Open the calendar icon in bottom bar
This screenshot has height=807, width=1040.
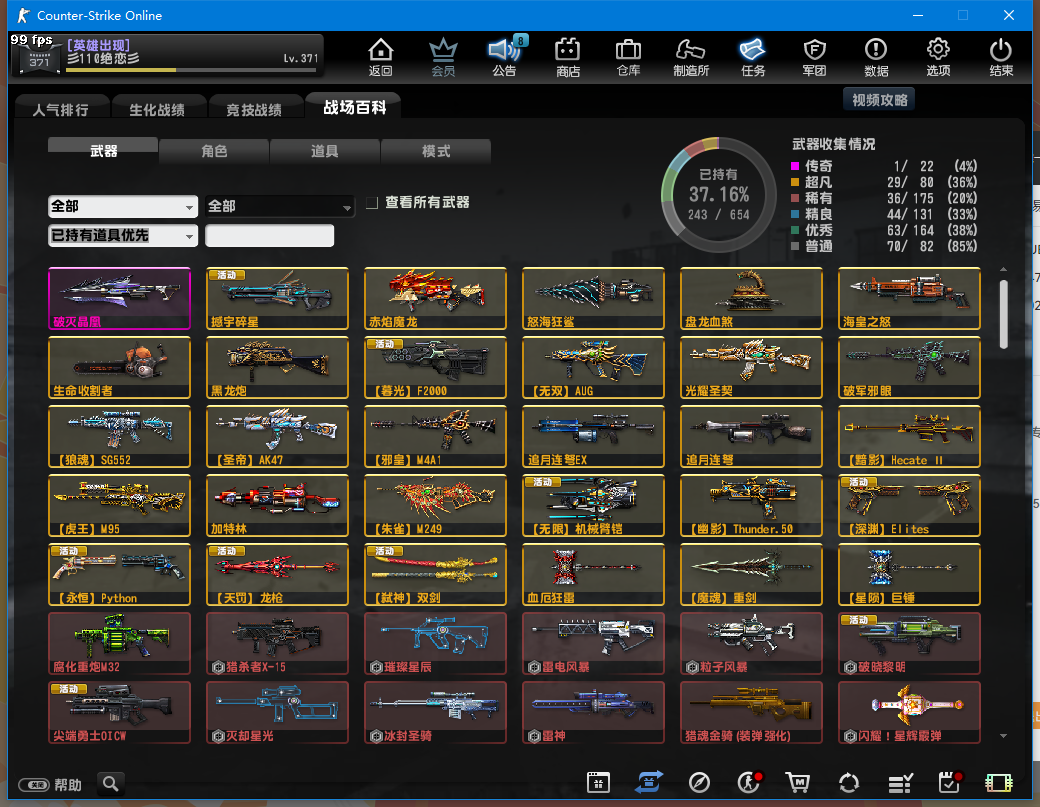[x=598, y=782]
